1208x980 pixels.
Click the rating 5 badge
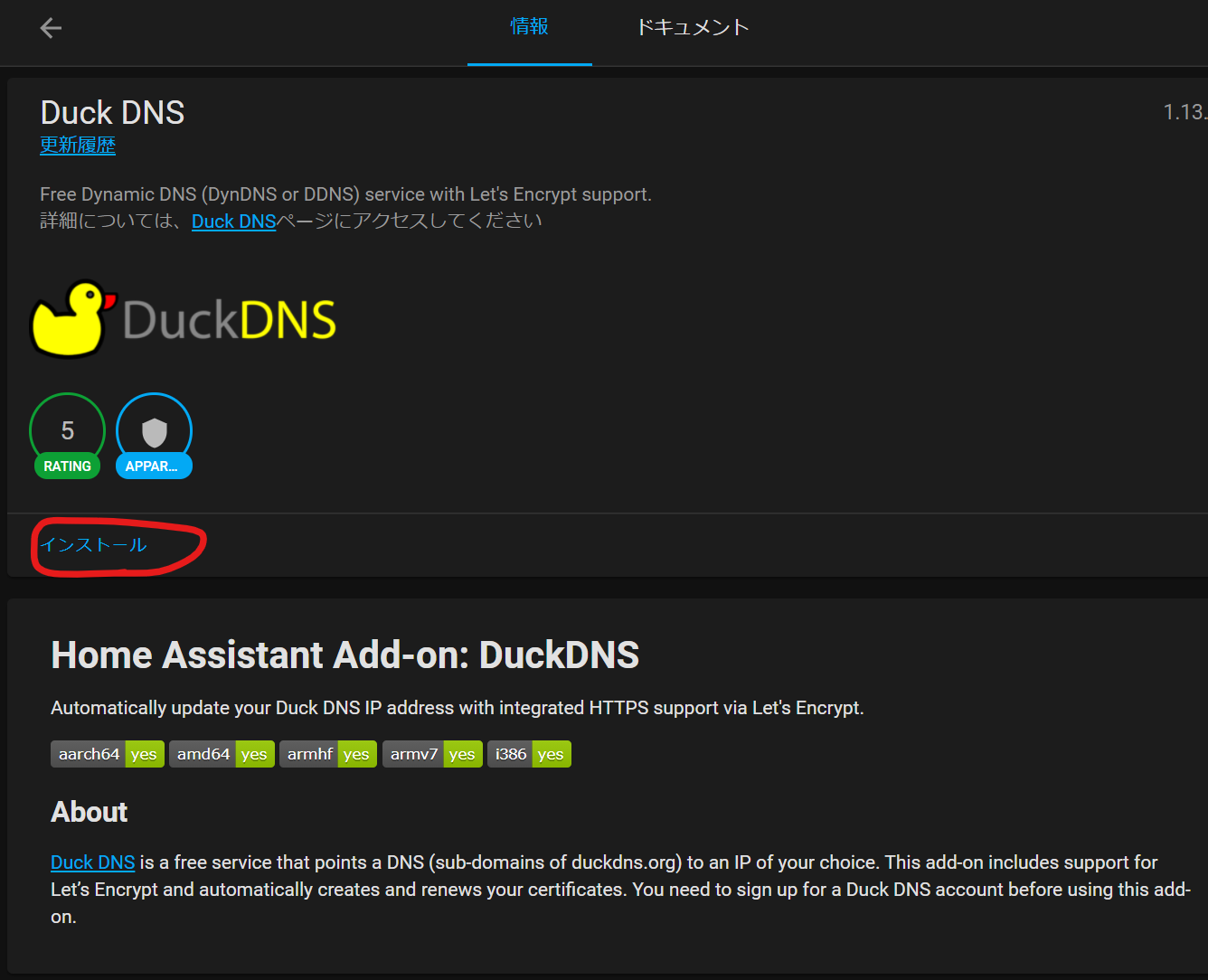(67, 436)
